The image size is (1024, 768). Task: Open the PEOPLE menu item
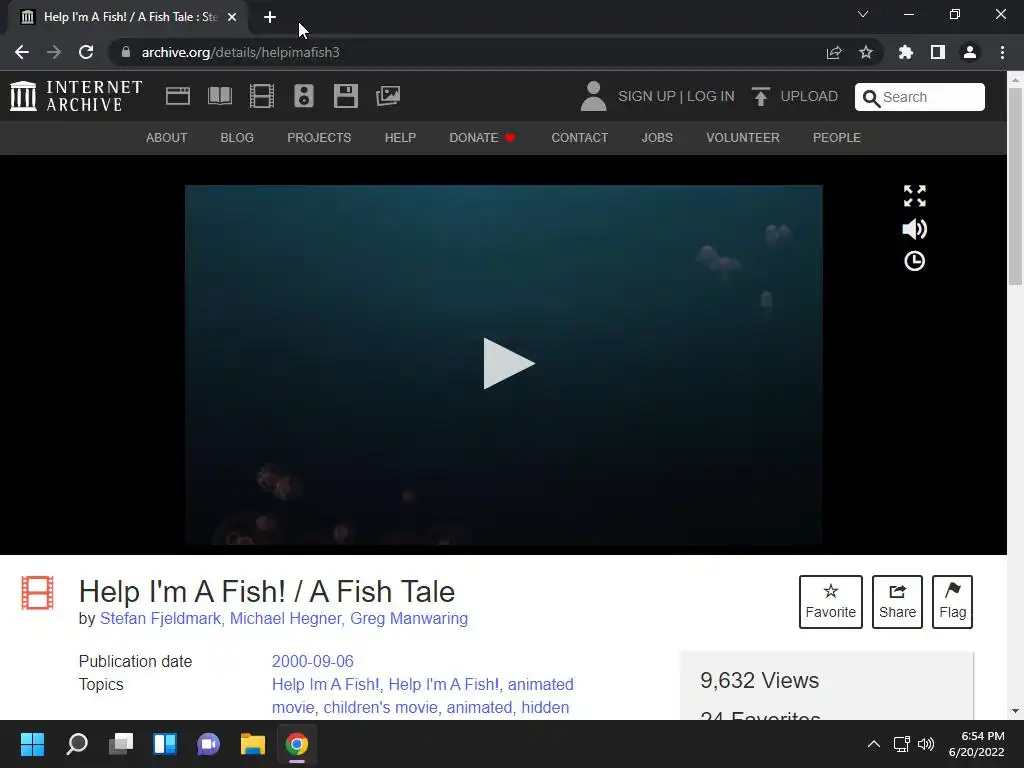837,138
